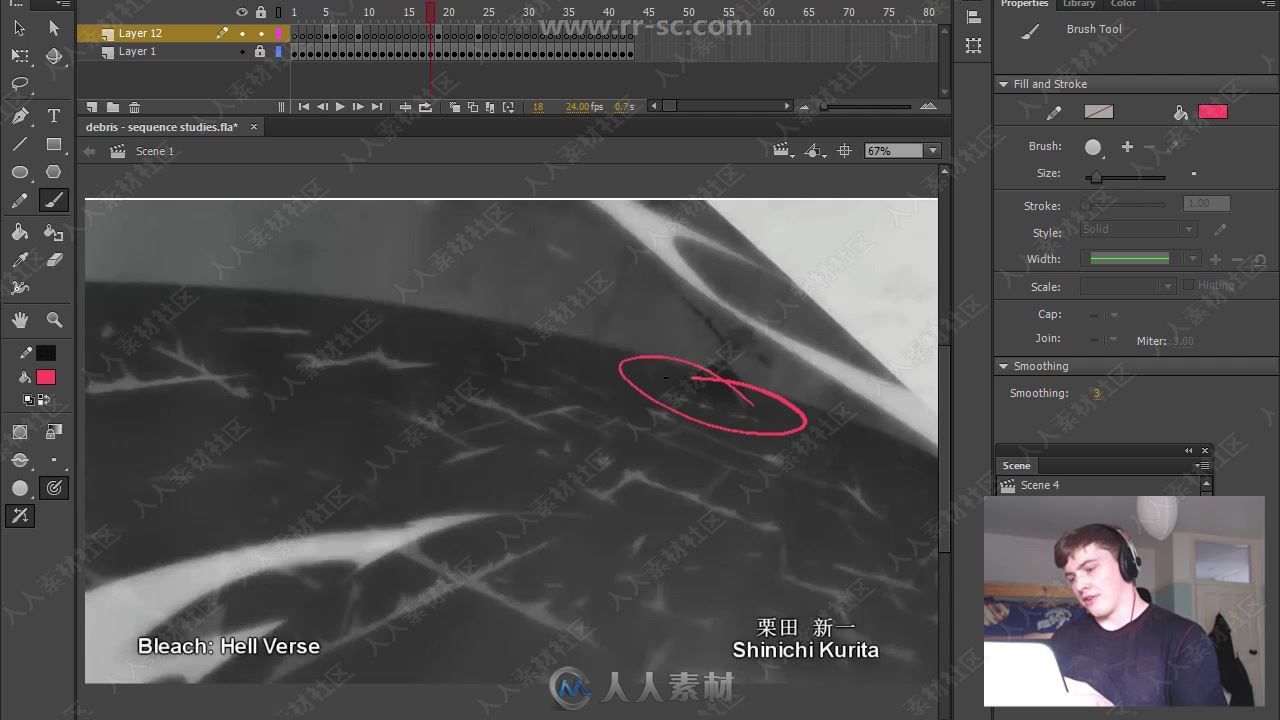This screenshot has width=1280, height=720.
Task: Select the Brush tool in toolbox
Action: 54,201
